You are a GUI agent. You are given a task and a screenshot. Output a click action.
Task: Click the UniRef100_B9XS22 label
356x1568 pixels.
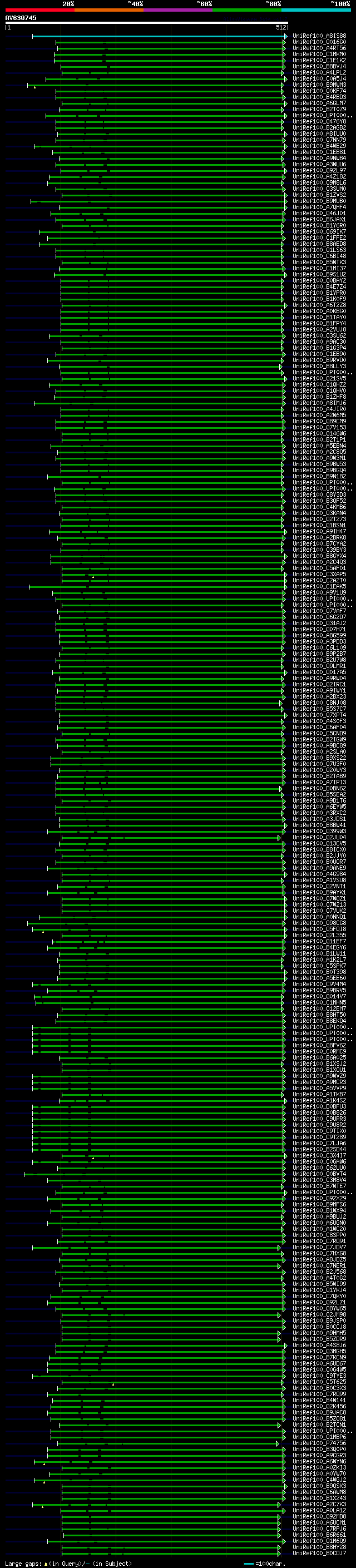pyautogui.click(x=319, y=758)
